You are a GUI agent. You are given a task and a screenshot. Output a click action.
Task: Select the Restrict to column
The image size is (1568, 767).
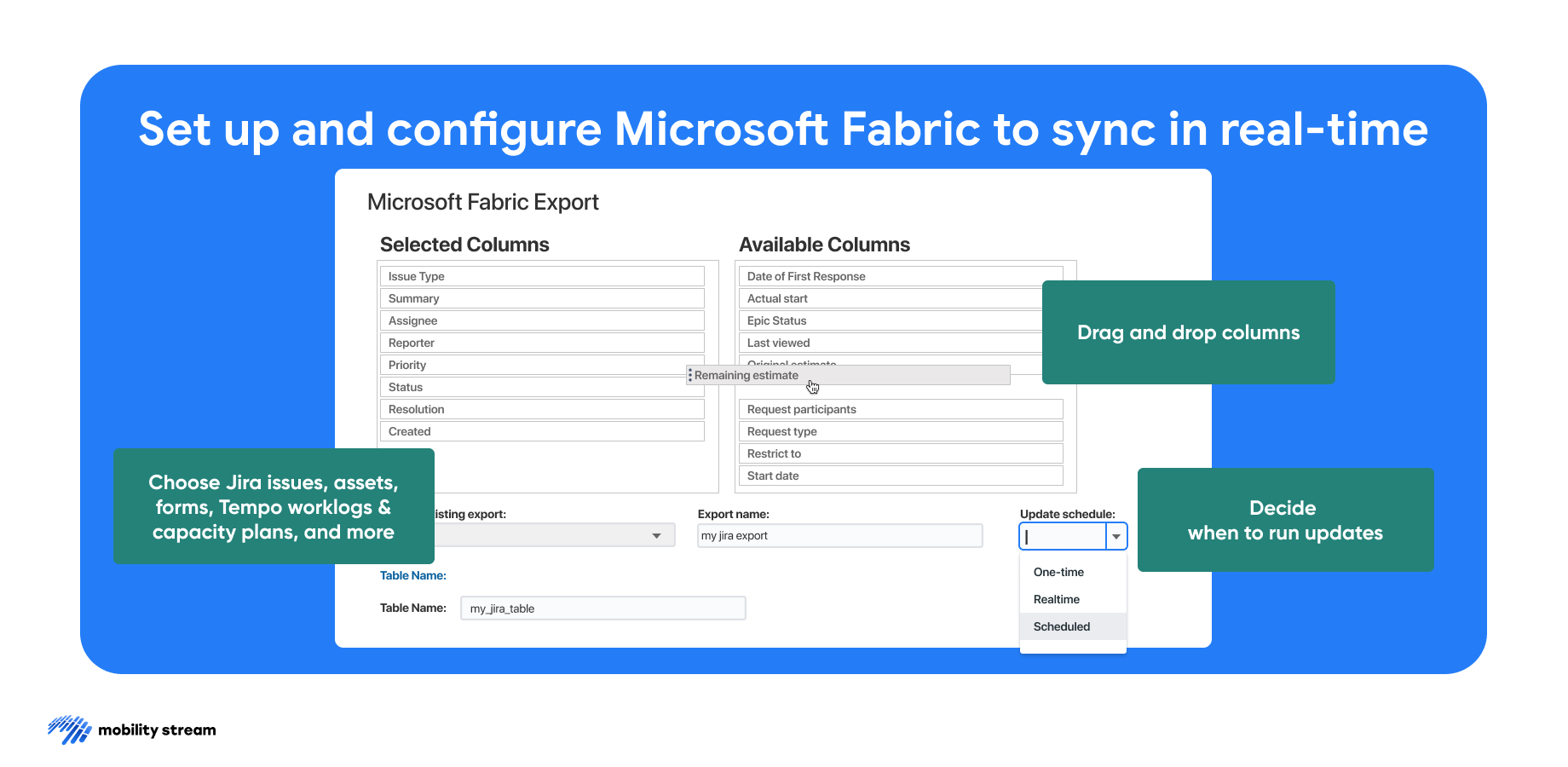pos(901,453)
